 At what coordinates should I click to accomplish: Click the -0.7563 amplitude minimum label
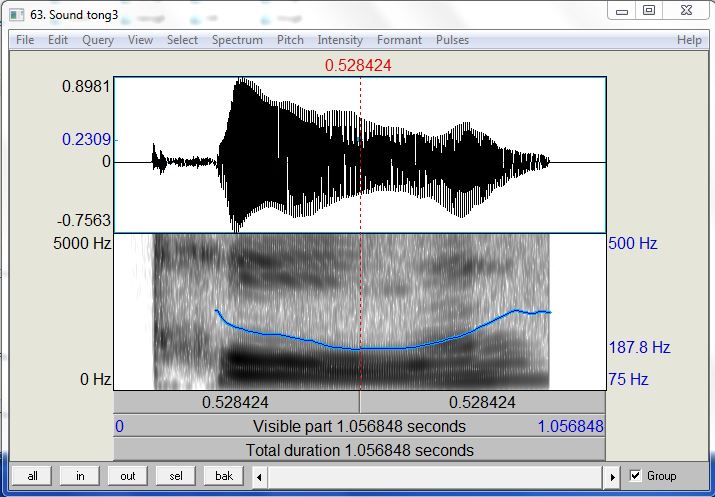(x=84, y=221)
